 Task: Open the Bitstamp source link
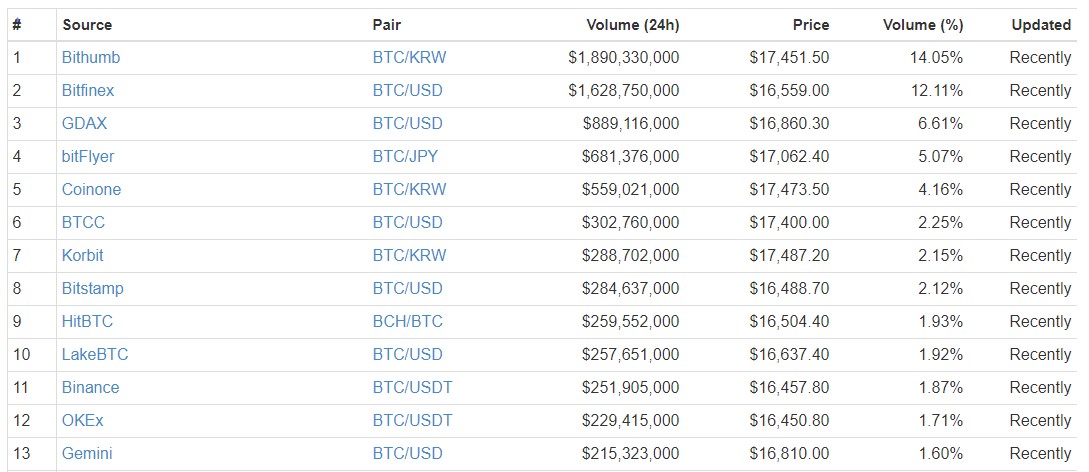[x=92, y=289]
